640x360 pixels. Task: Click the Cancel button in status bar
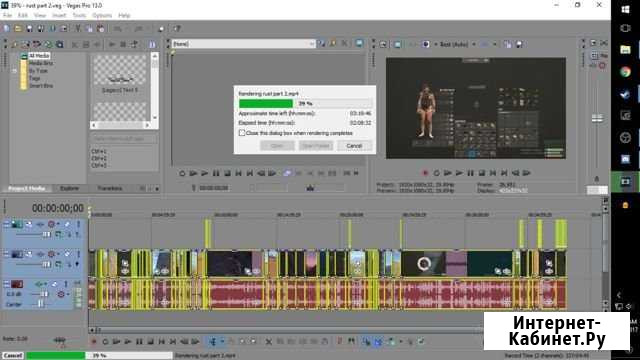coord(13,356)
